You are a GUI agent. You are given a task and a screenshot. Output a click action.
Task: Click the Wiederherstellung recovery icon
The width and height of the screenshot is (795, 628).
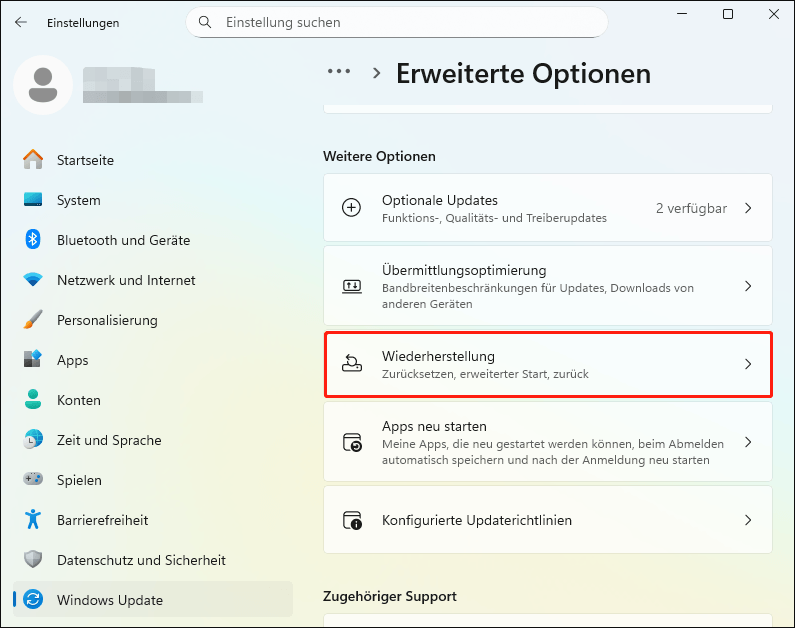pos(351,363)
